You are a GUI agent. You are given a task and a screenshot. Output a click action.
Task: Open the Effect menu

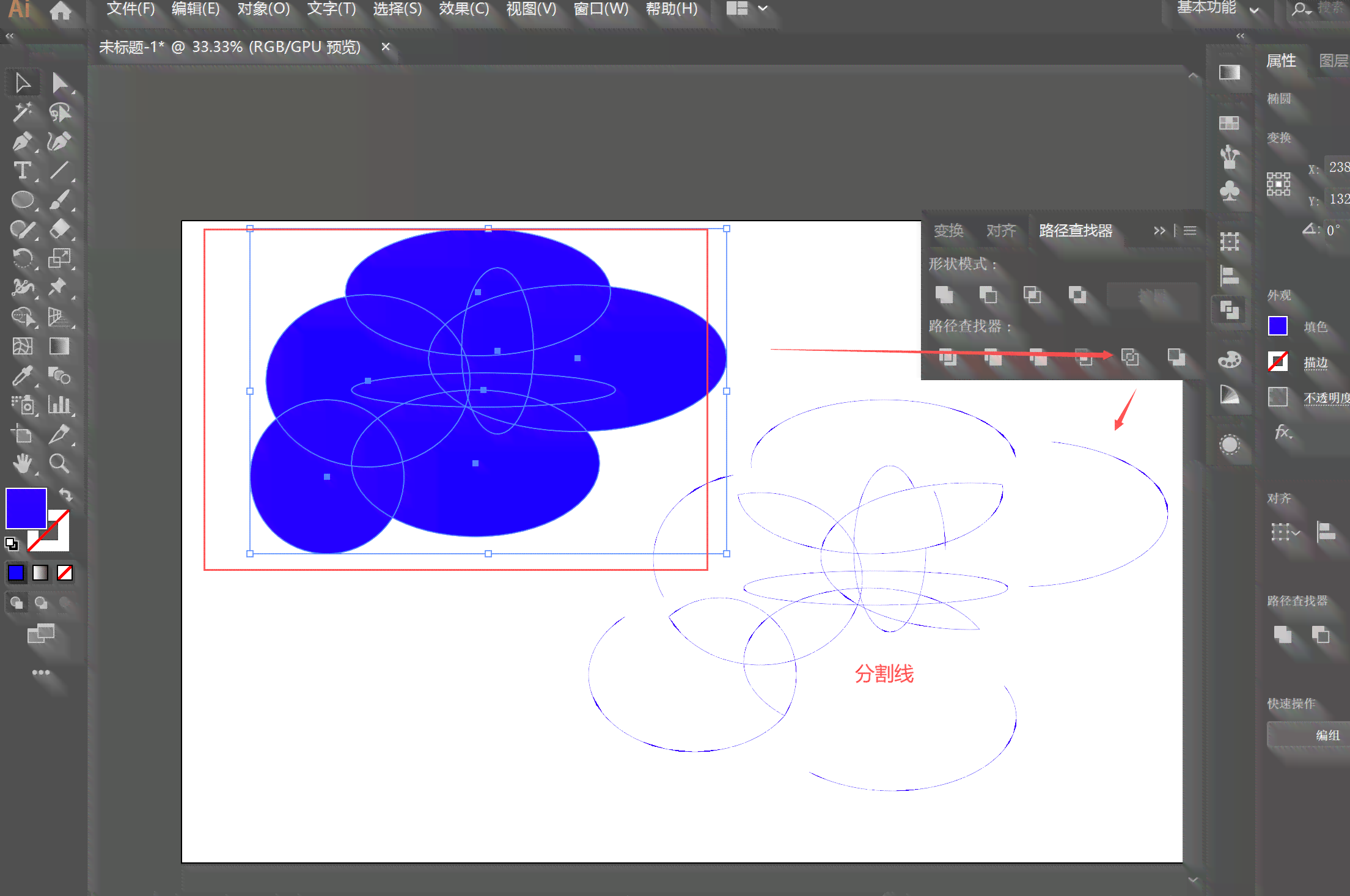click(x=464, y=9)
